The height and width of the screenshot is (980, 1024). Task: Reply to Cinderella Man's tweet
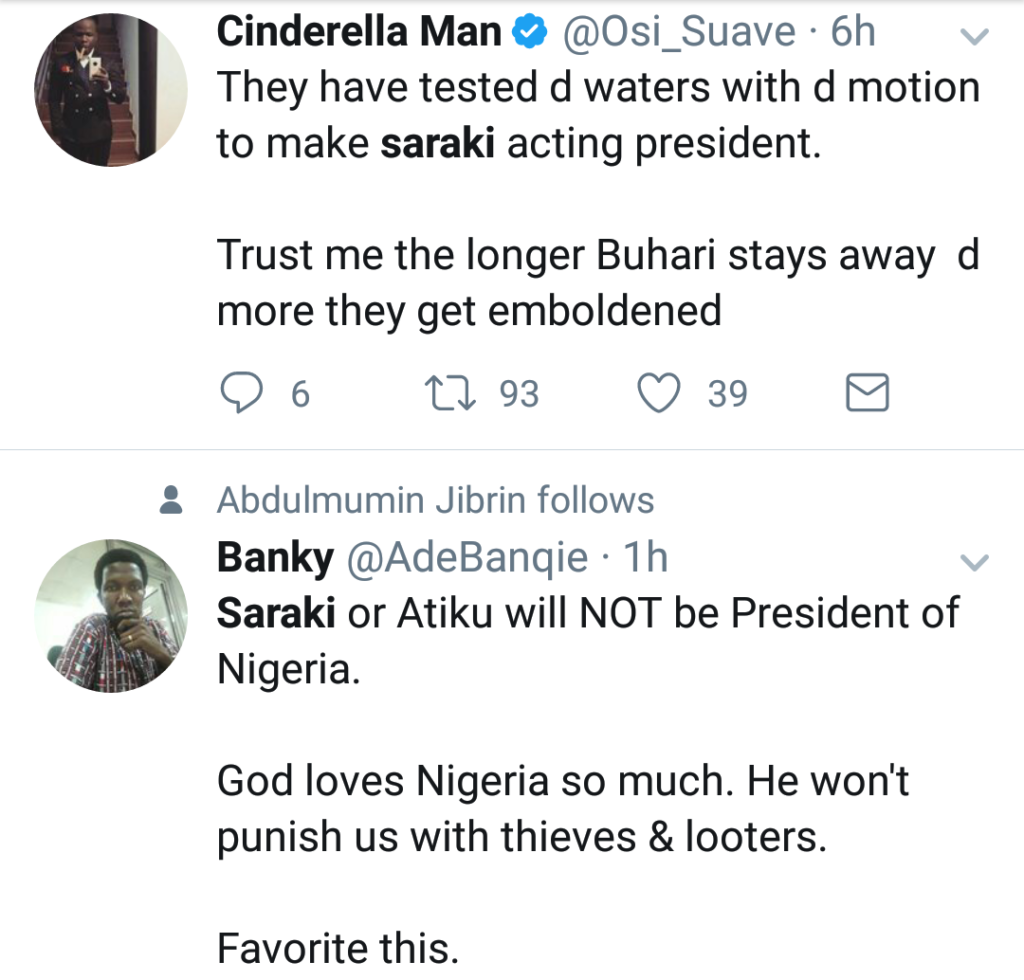pyautogui.click(x=241, y=394)
